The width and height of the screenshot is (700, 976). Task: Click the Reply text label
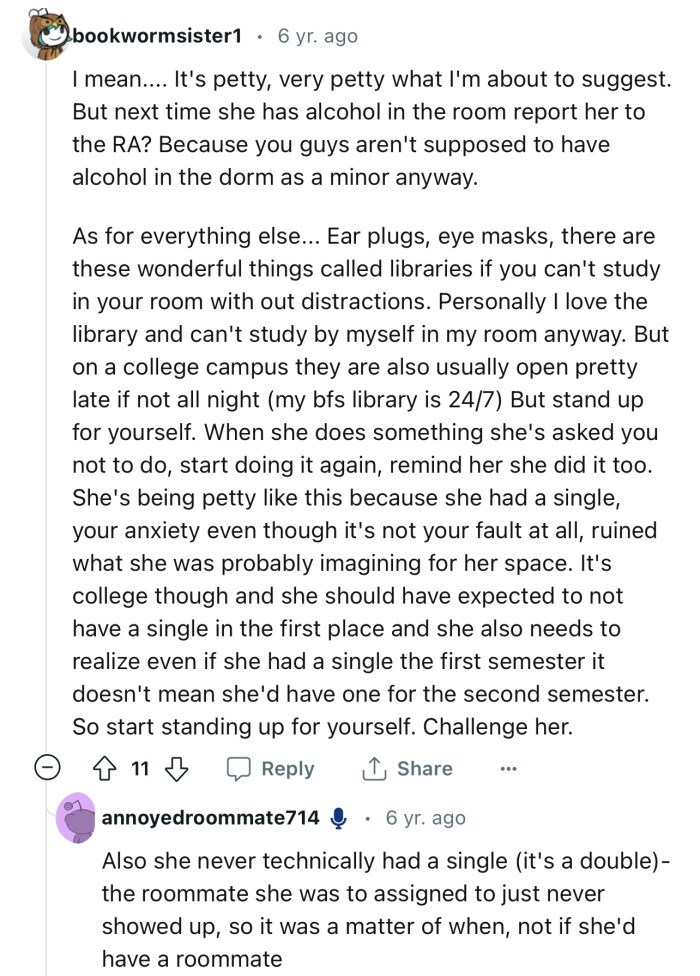pos(288,769)
